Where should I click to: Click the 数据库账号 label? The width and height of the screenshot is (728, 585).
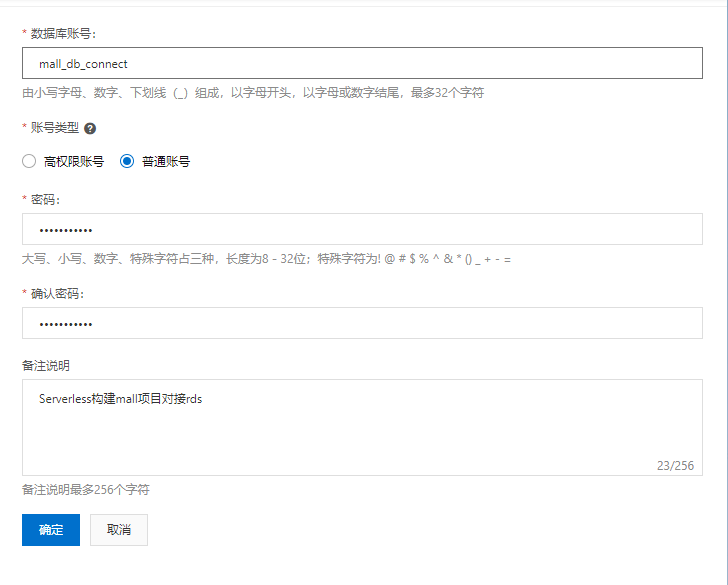coord(63,34)
